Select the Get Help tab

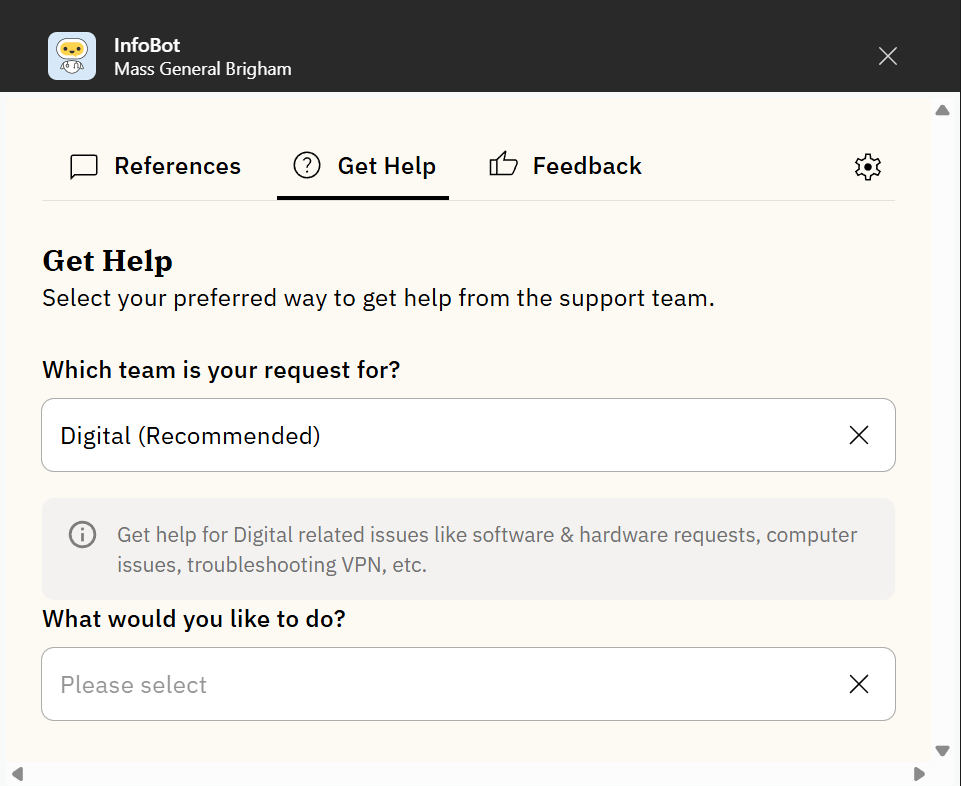coord(386,166)
